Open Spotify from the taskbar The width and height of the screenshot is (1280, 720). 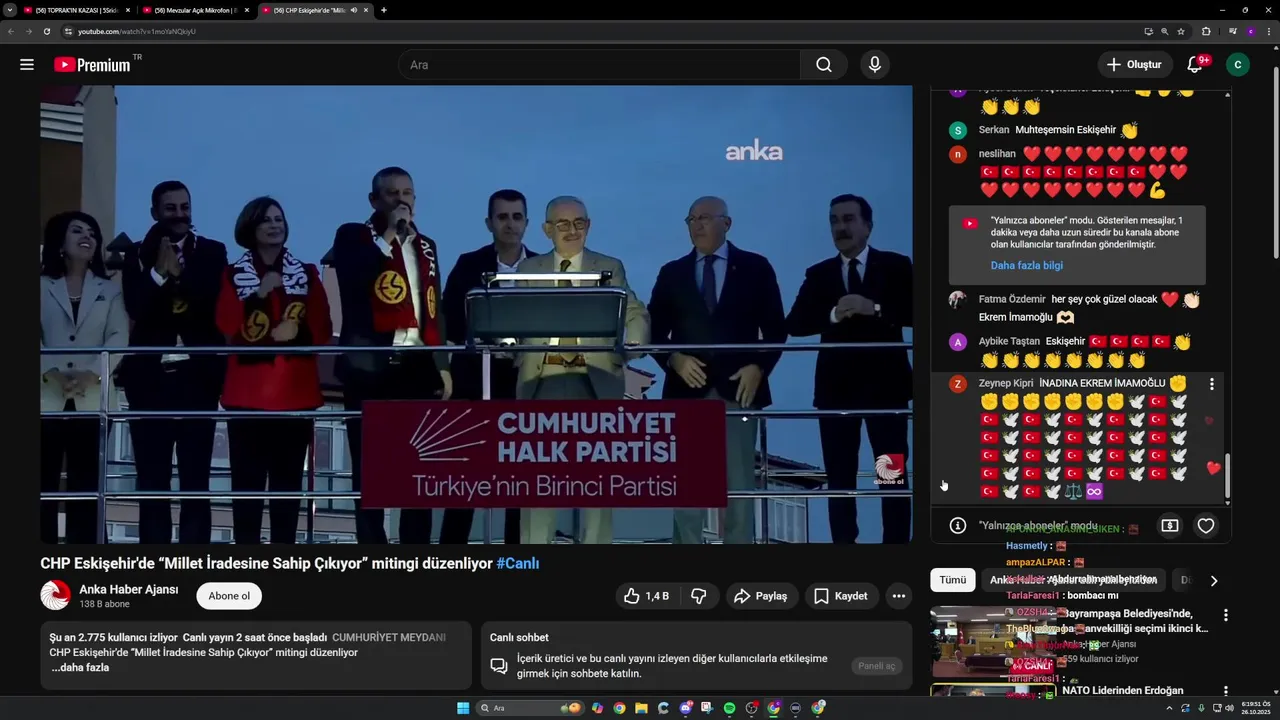[x=729, y=708]
